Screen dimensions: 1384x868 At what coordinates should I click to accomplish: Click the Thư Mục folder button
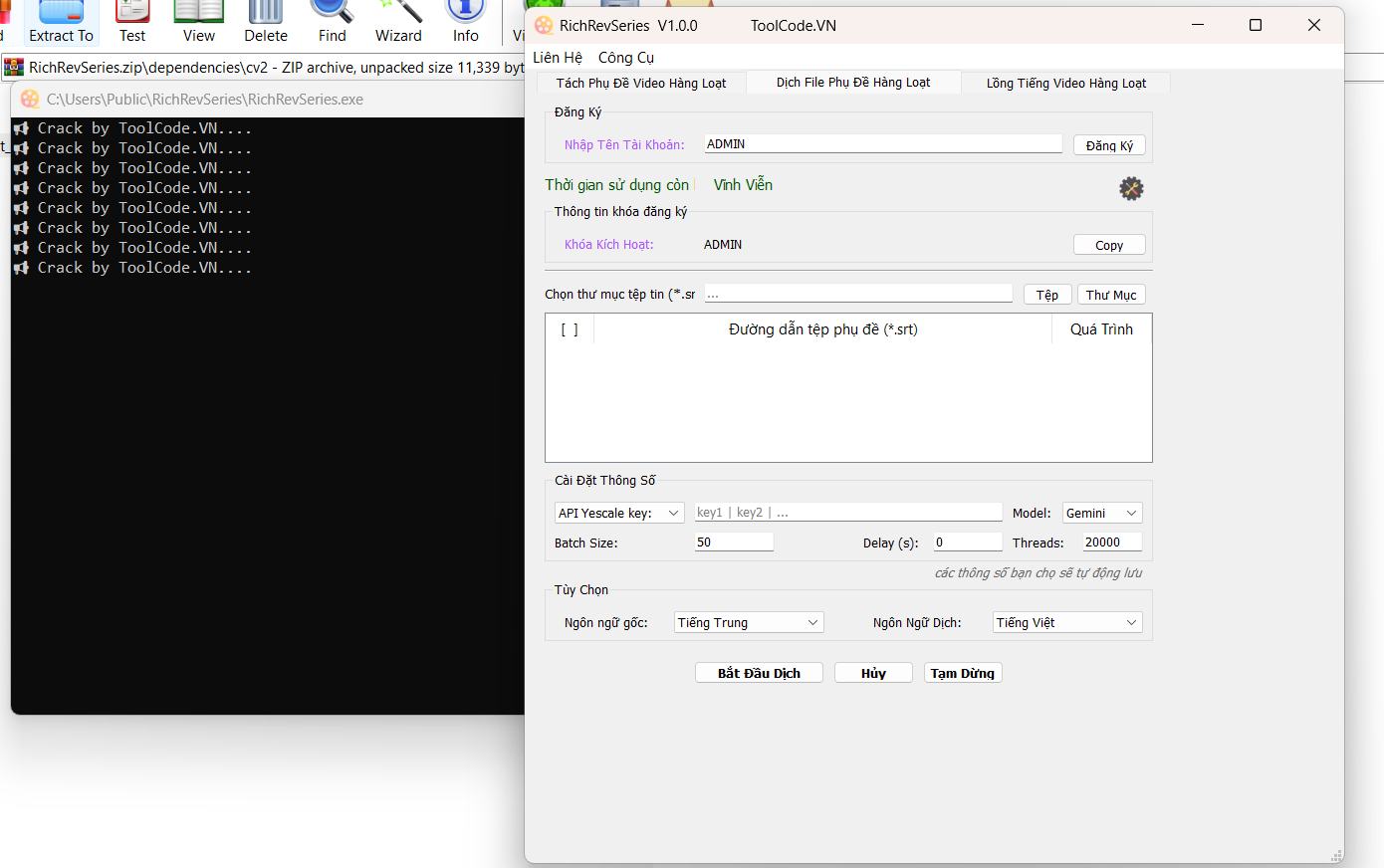[x=1111, y=295]
